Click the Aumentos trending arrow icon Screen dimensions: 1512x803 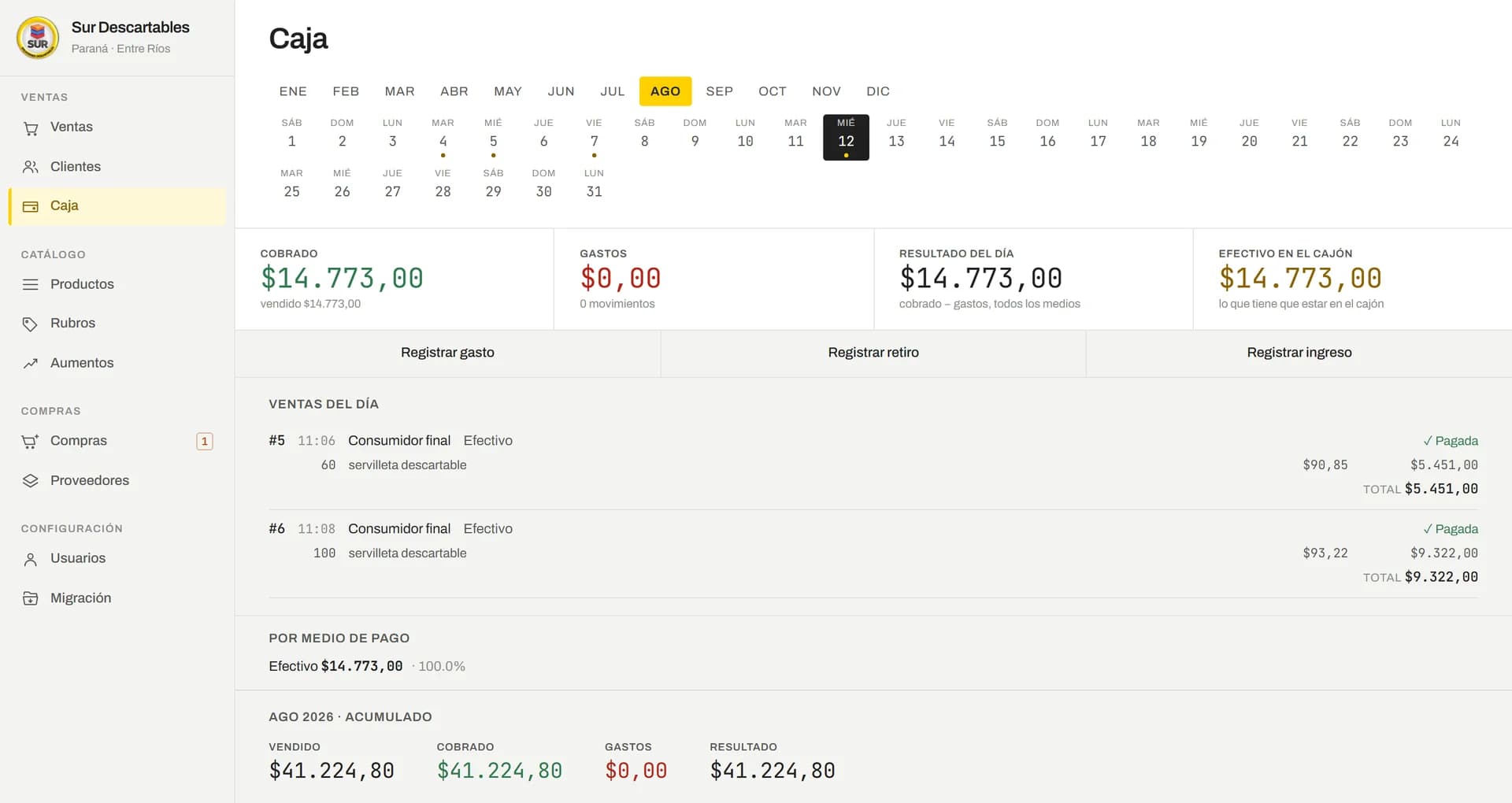tap(31, 363)
